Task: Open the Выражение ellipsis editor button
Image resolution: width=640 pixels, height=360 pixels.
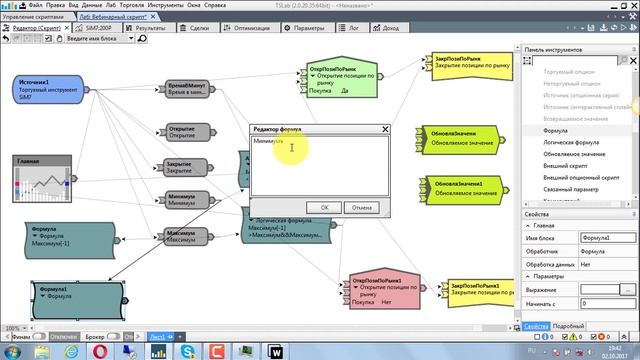Action: [628, 290]
